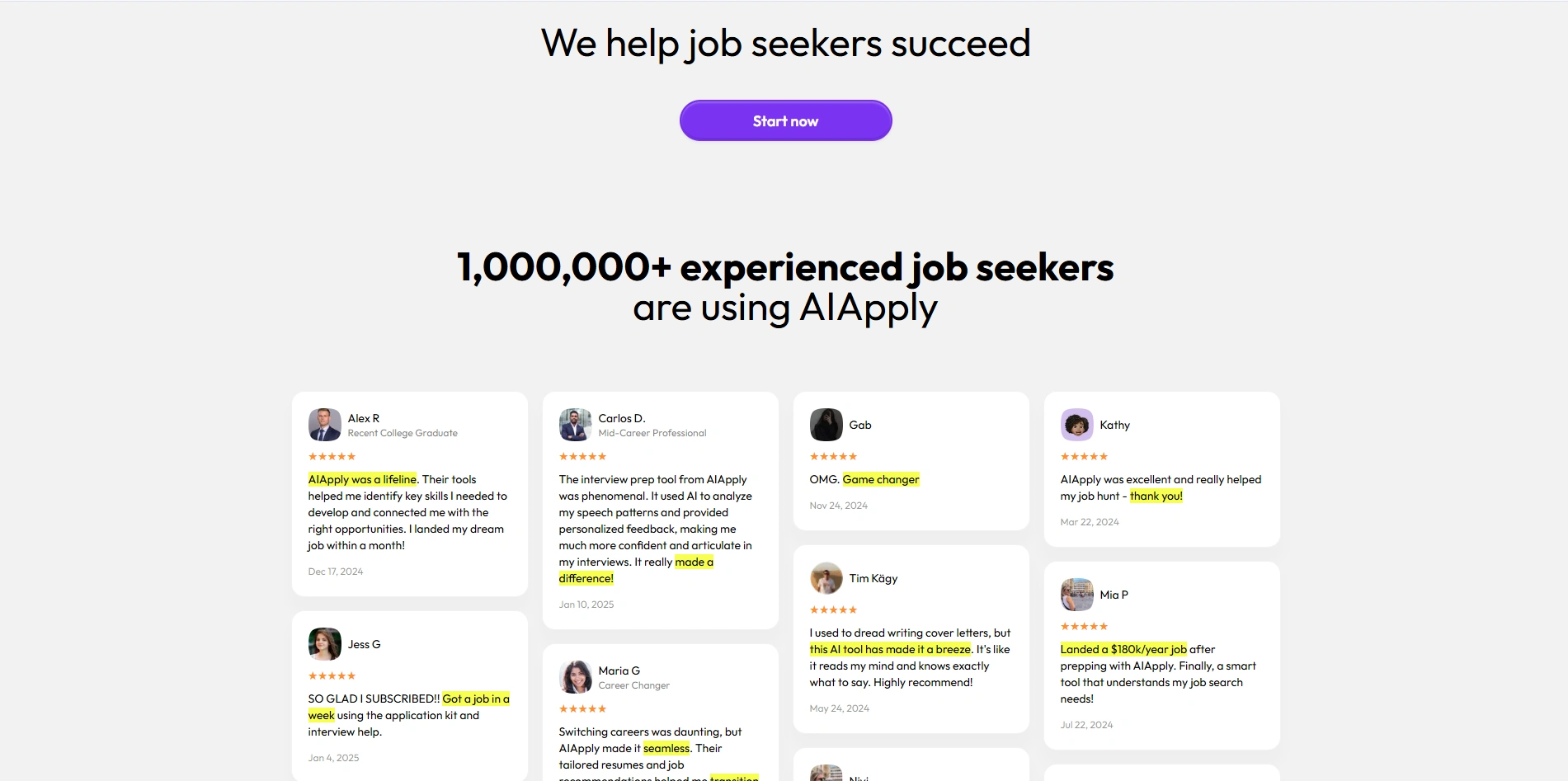Click the stars on Kathy's review
The height and width of the screenshot is (781, 1568).
[x=1084, y=456]
